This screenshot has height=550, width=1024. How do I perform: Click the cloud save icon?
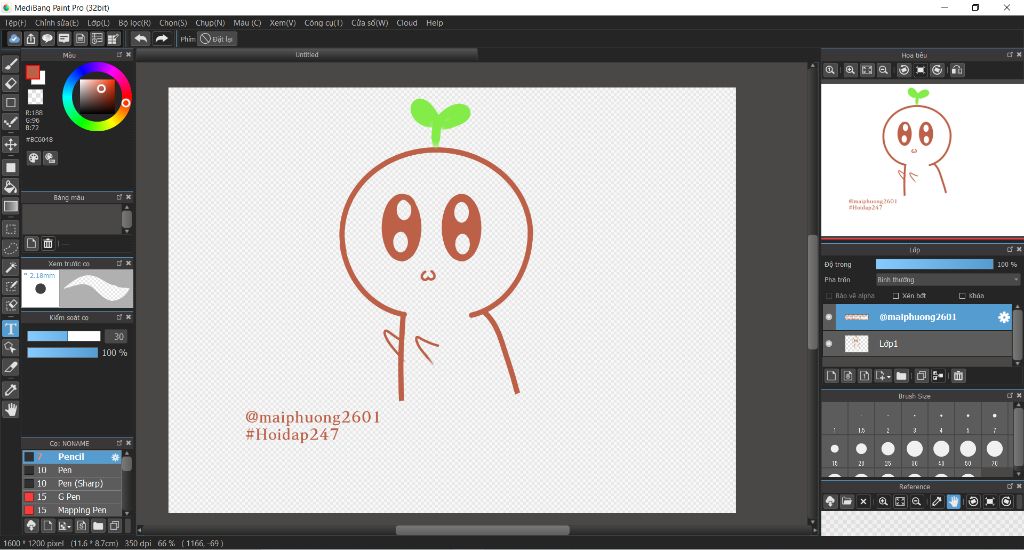(14, 39)
